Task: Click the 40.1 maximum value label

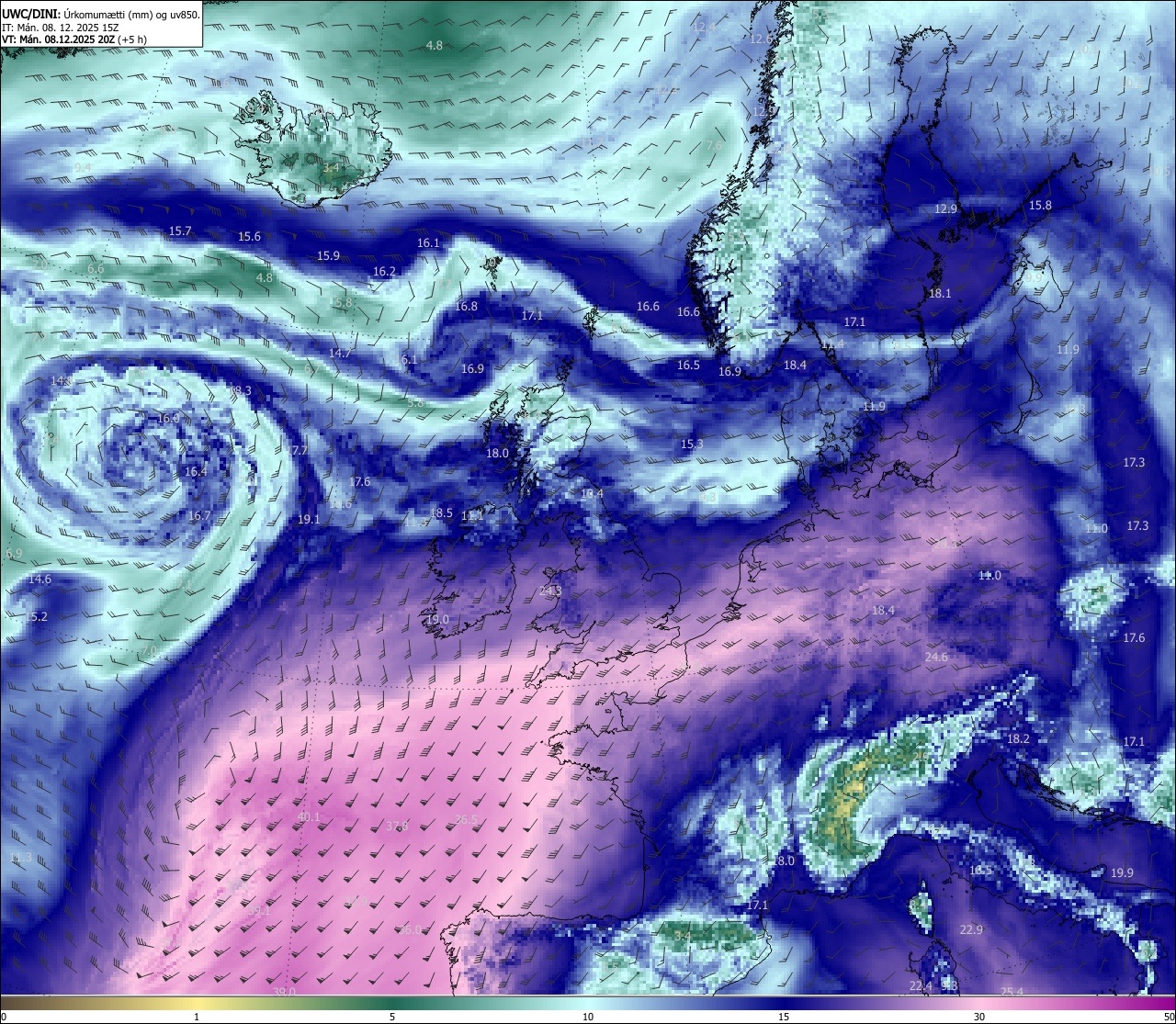Action: tap(309, 817)
